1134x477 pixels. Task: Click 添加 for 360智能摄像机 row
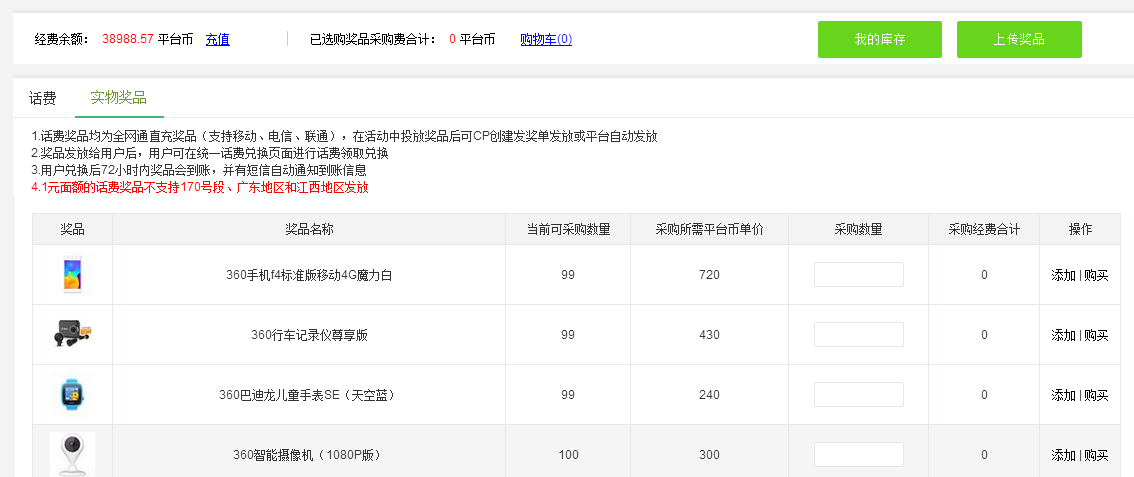1063,455
